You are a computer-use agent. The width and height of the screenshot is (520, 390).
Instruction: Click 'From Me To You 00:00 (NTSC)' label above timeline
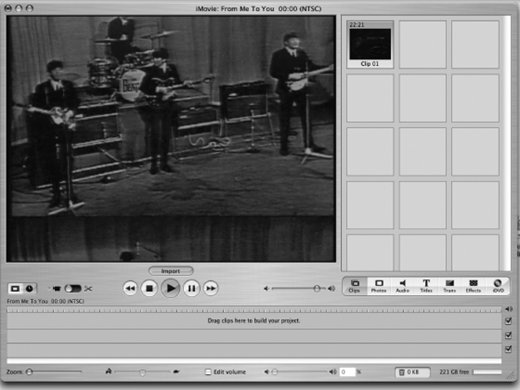(46, 301)
